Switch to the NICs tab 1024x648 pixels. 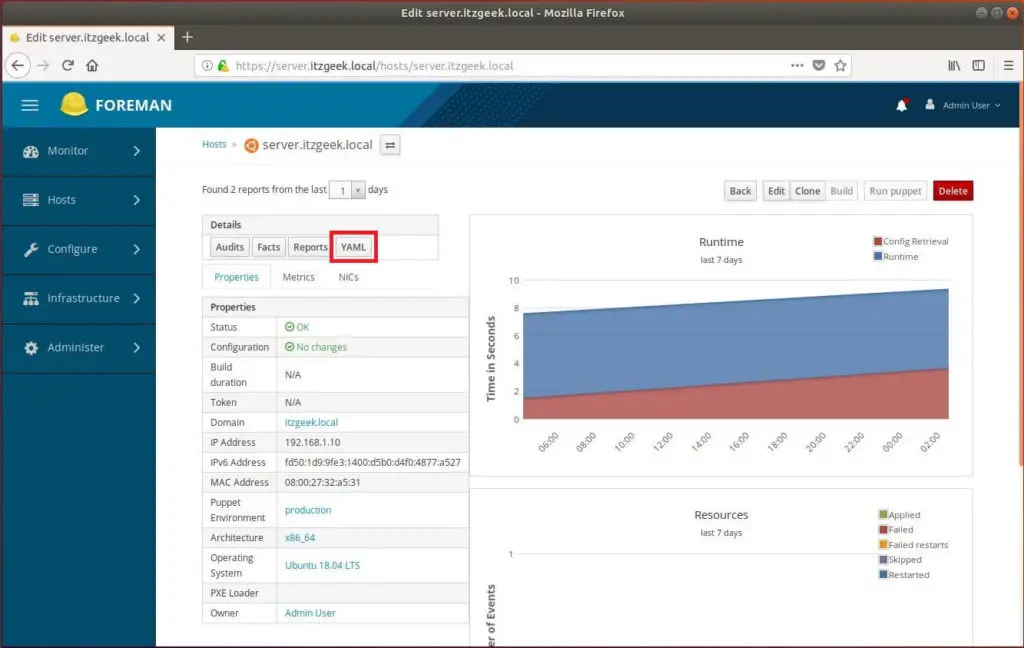pyautogui.click(x=348, y=277)
